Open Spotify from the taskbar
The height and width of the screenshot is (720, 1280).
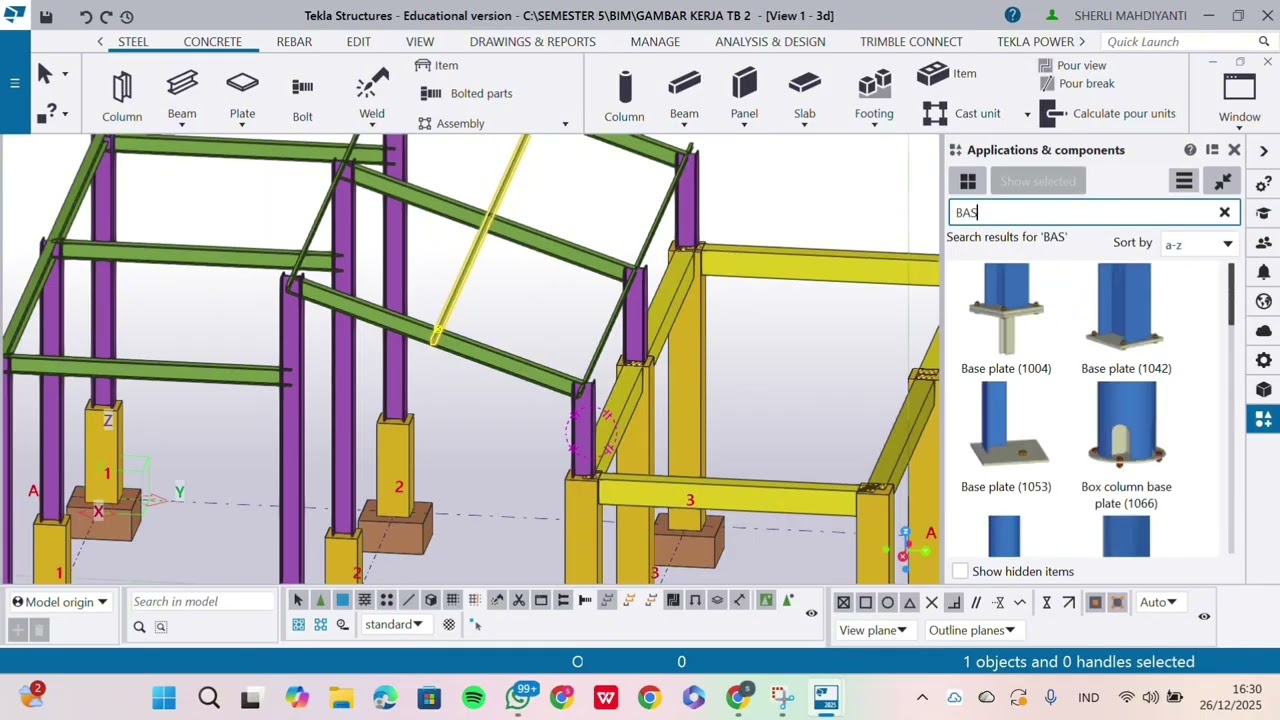pyautogui.click(x=474, y=697)
